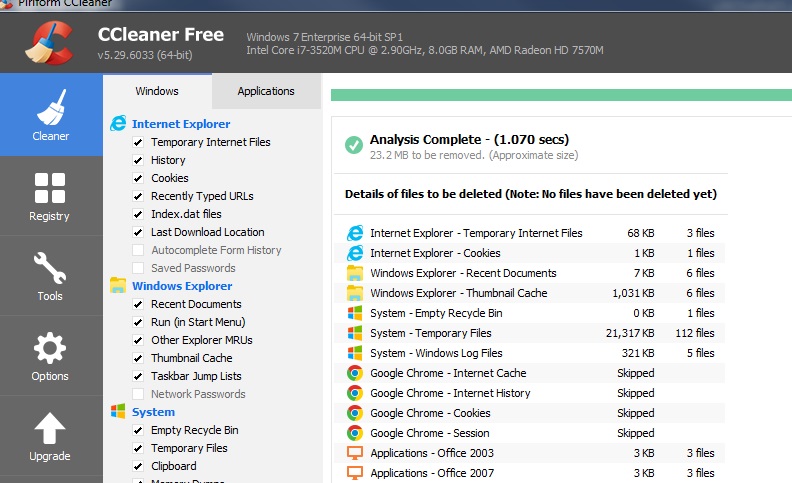
Task: Toggle Empty Recycle Bin checkbox
Action: pyautogui.click(x=138, y=430)
